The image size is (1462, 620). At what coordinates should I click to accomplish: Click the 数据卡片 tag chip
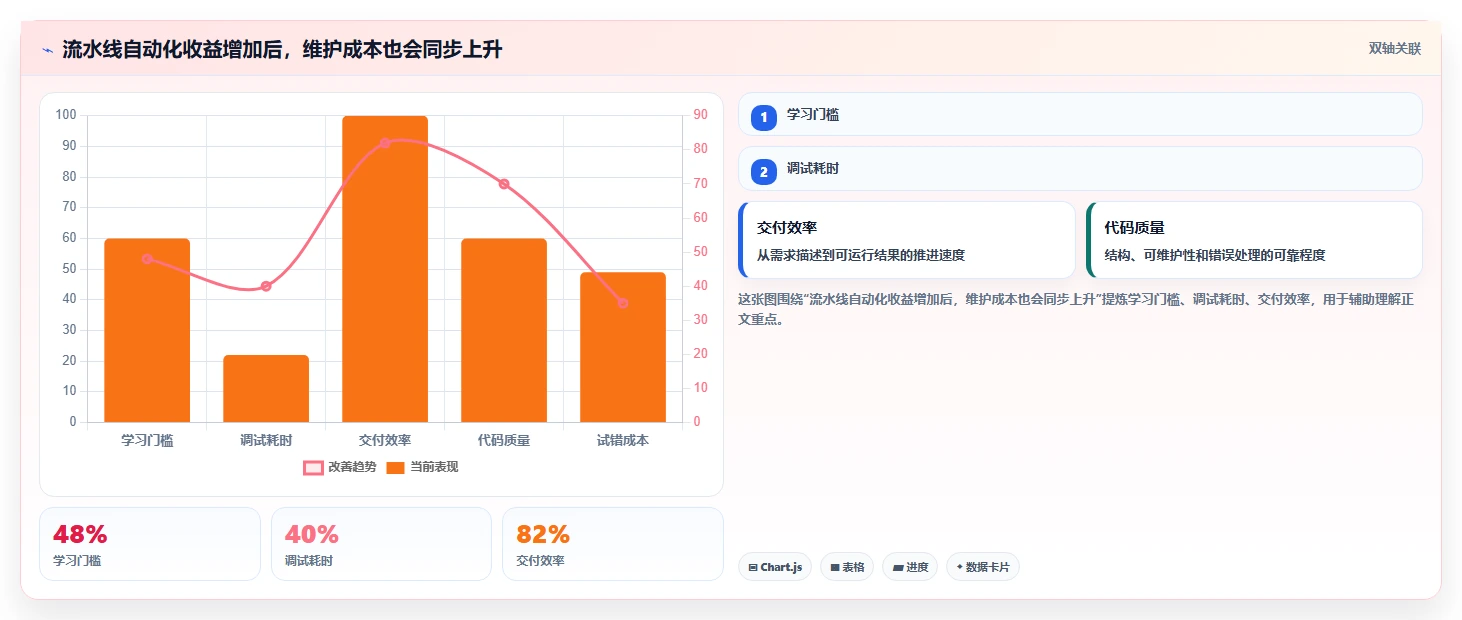(983, 567)
